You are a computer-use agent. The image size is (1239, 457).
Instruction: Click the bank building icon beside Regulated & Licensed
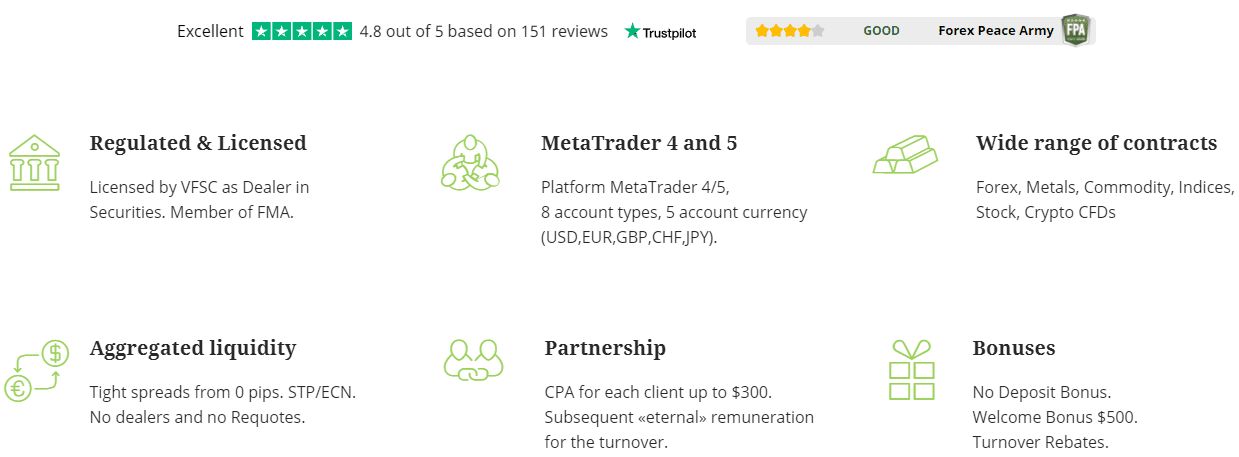point(34,161)
